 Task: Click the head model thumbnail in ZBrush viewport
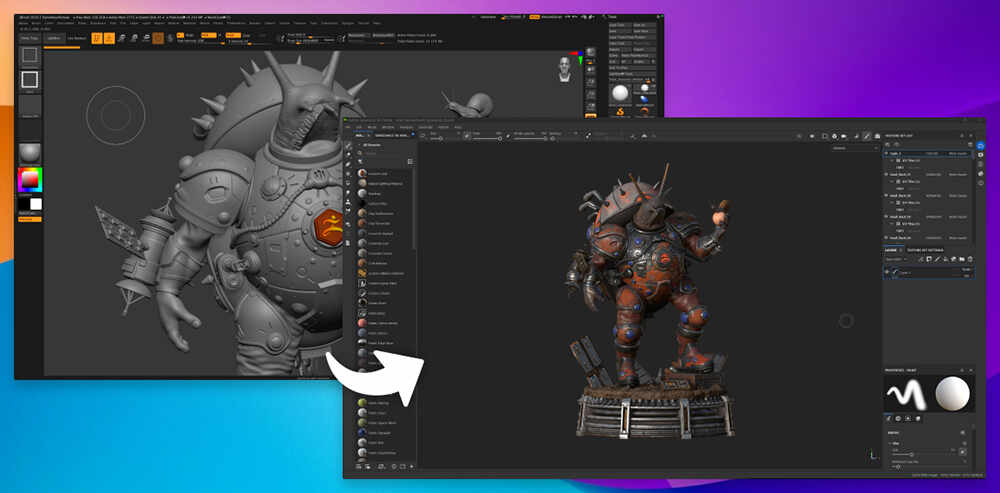[x=564, y=68]
